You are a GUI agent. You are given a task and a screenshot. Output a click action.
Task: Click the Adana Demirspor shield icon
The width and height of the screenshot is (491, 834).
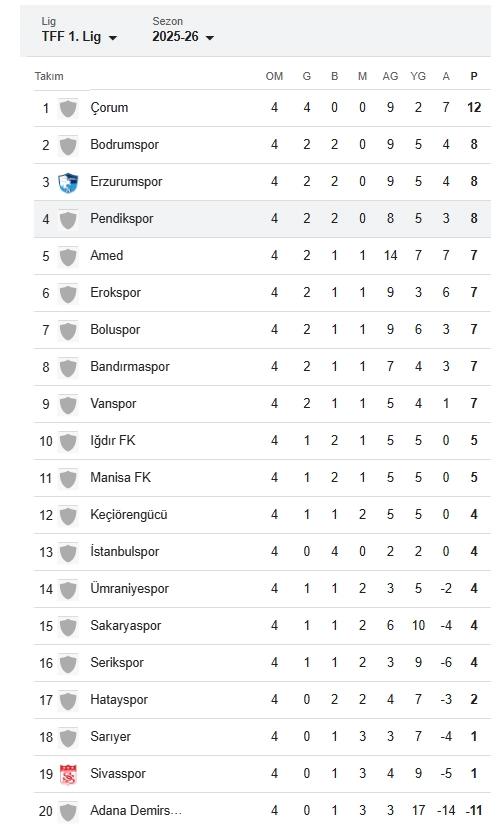pyautogui.click(x=68, y=812)
